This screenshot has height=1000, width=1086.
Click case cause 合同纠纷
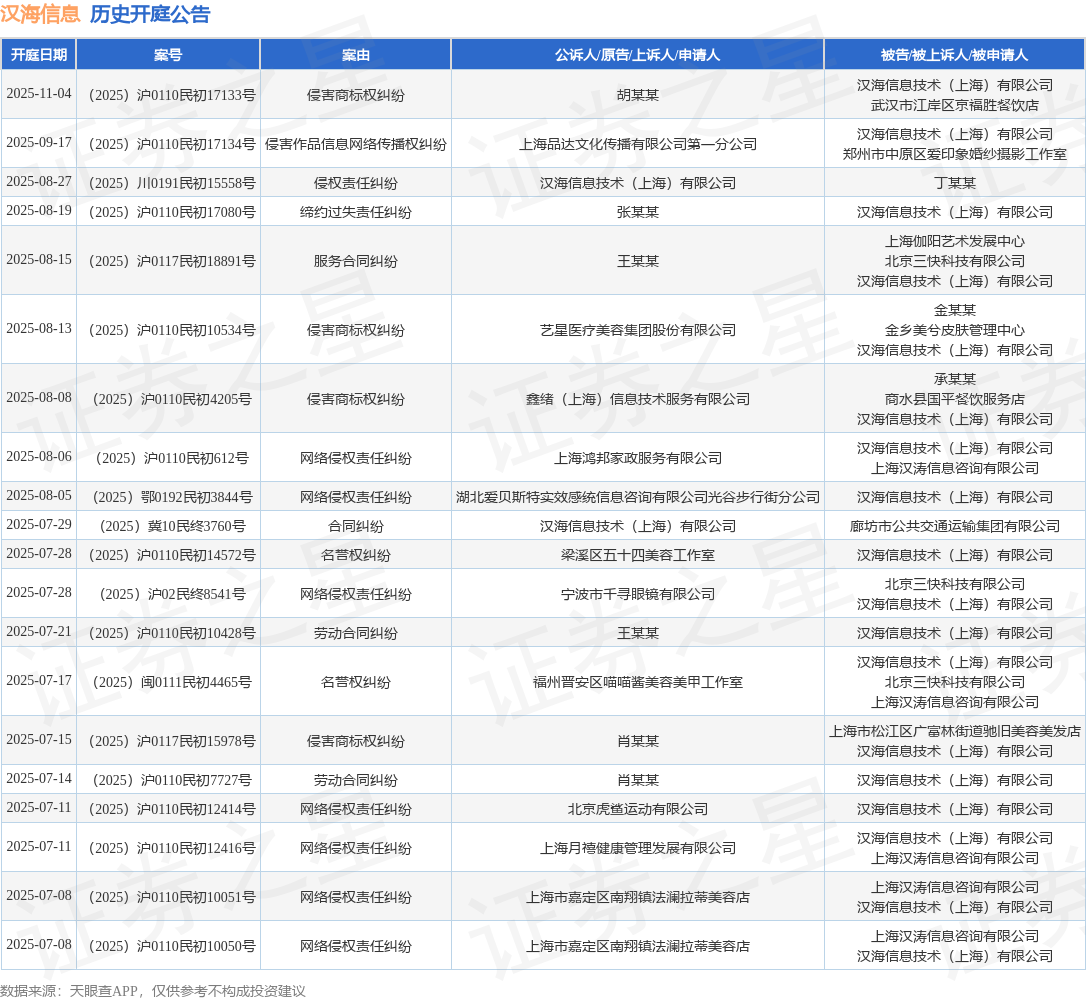click(355, 526)
